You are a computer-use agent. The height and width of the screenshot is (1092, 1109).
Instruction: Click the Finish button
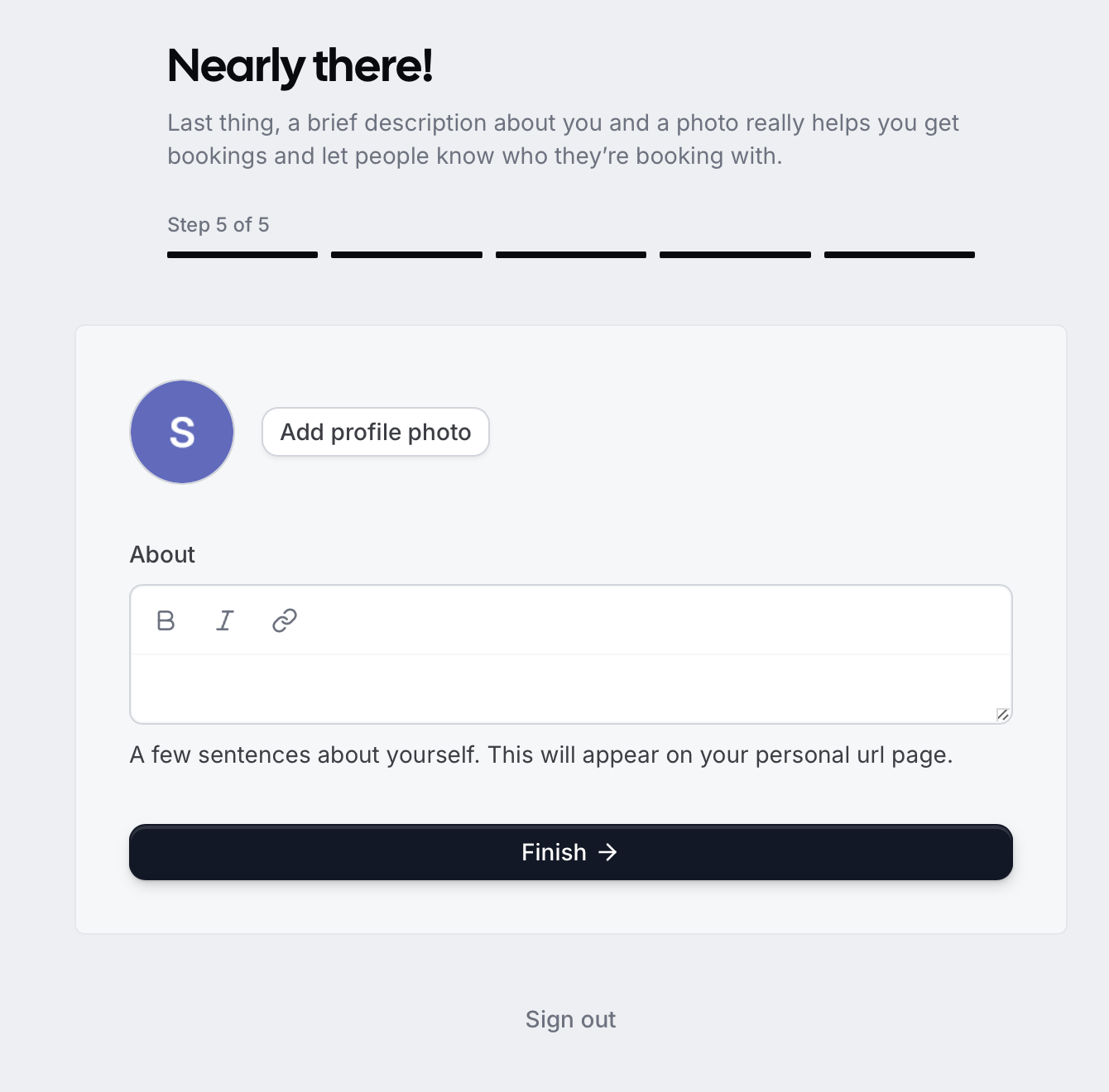571,852
